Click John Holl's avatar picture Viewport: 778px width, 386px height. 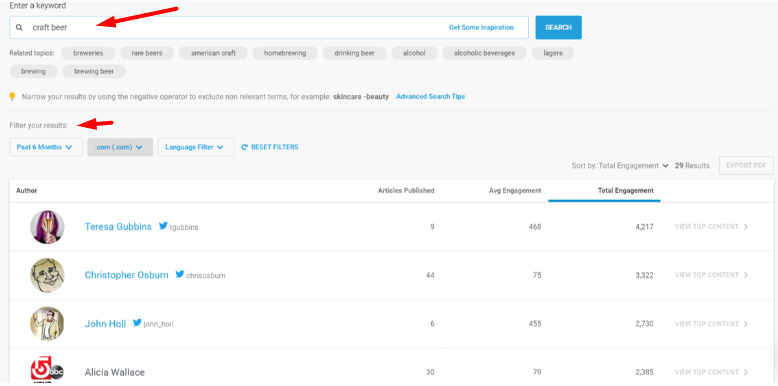(47, 323)
